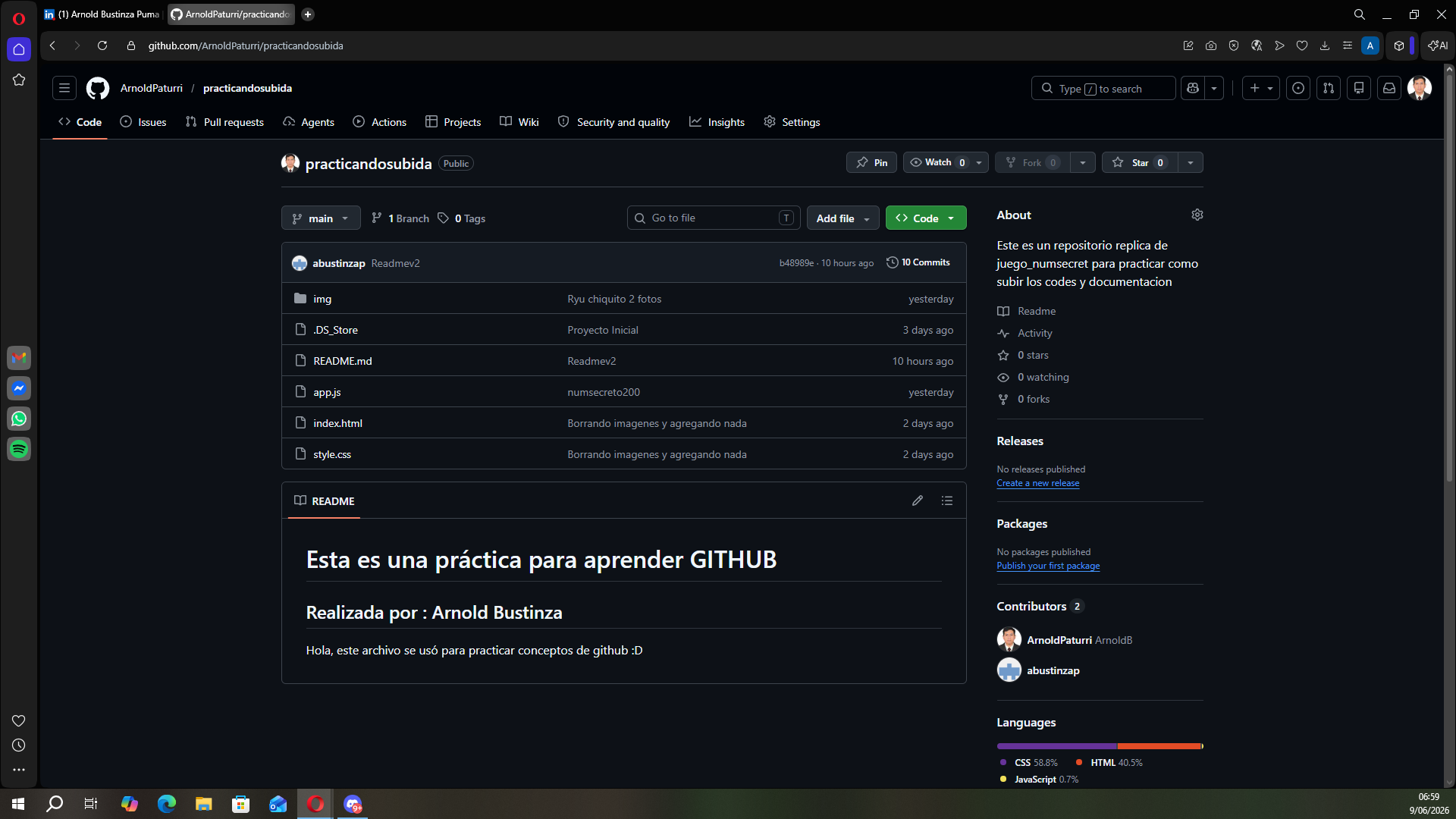
Task: Open Opera sidebar Spotify icon
Action: point(19,449)
